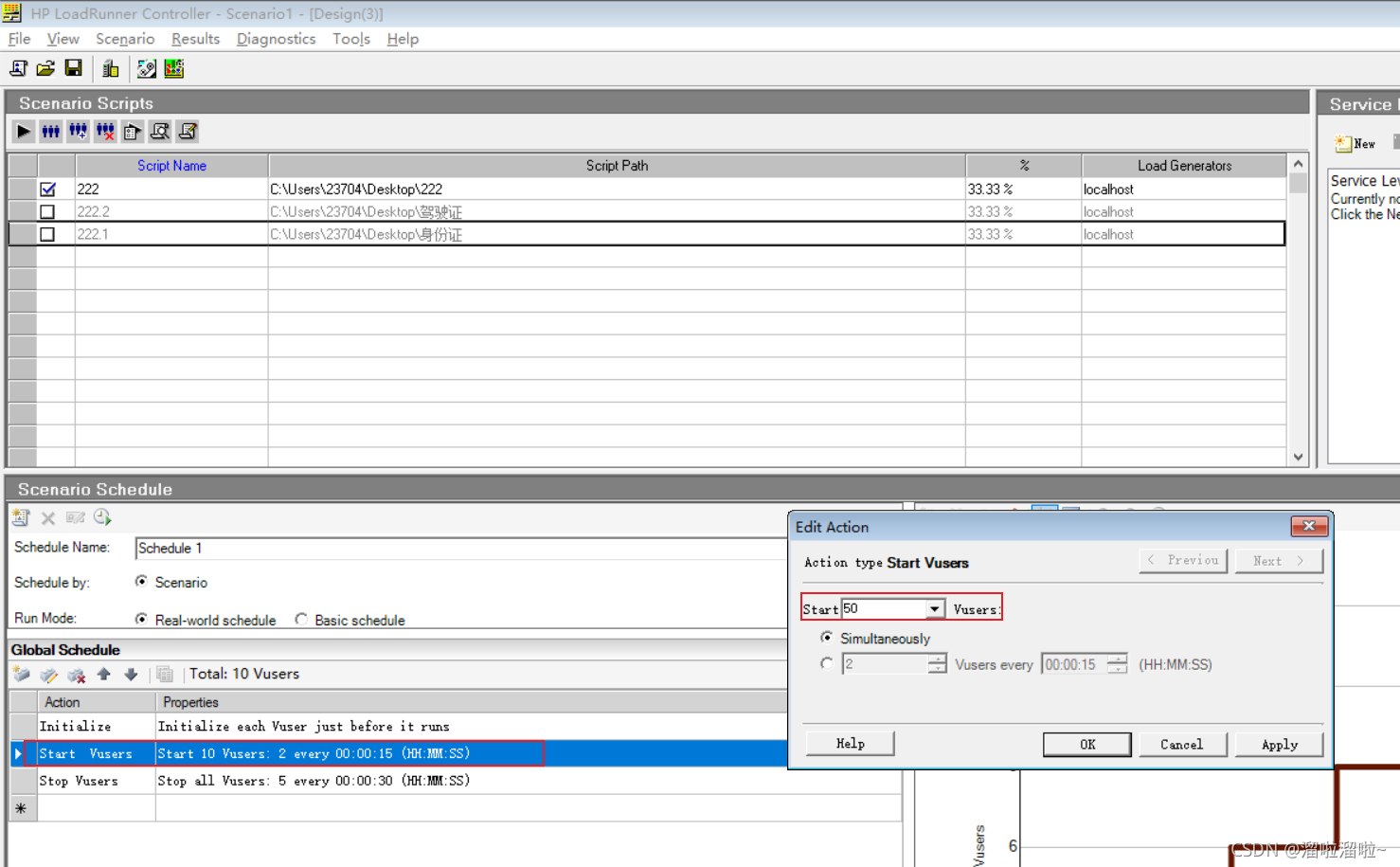Click the row expander arrow beside Start Vusers
The height and width of the screenshot is (867, 1400).
point(18,754)
